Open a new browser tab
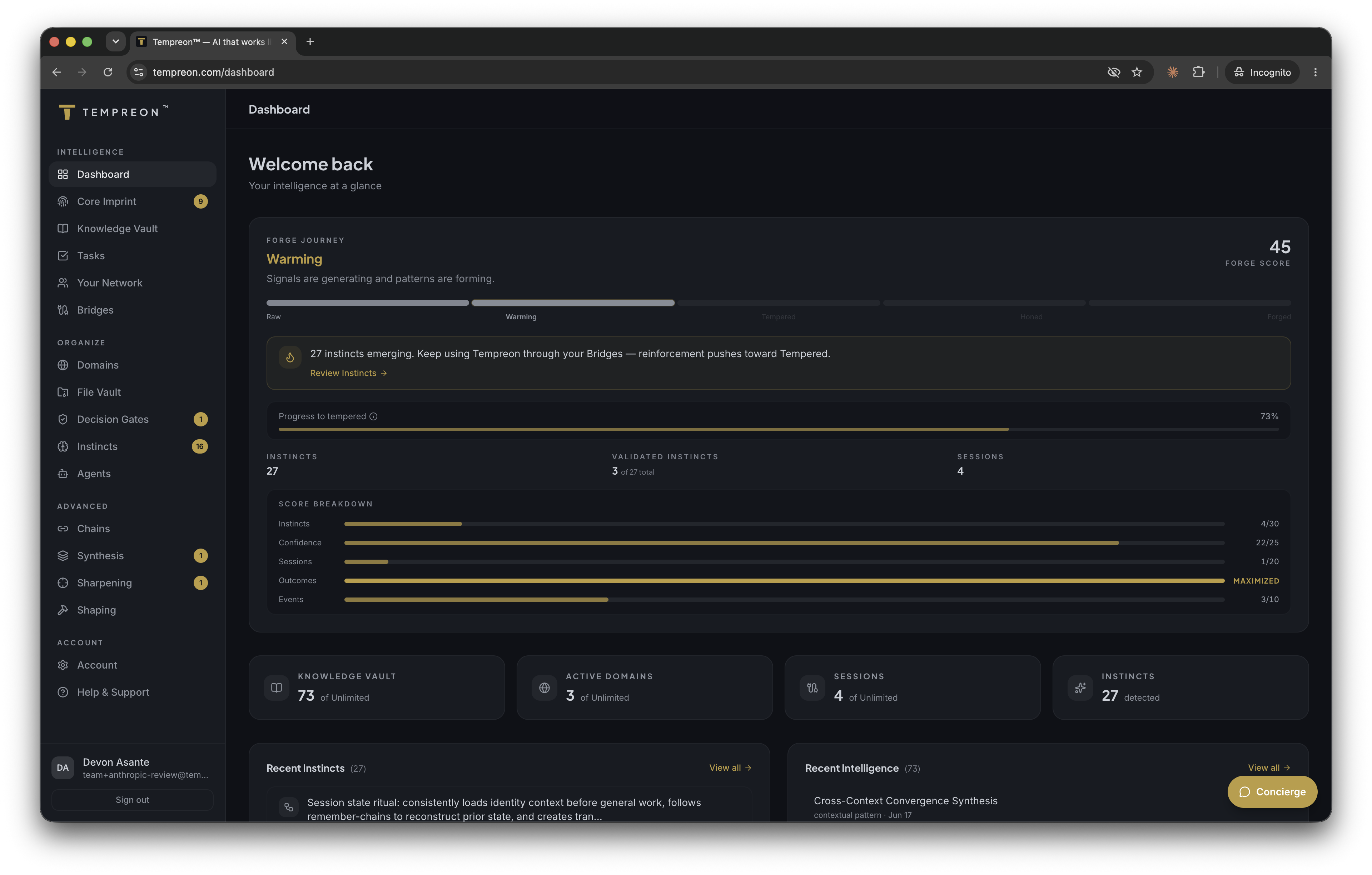 click(x=310, y=41)
